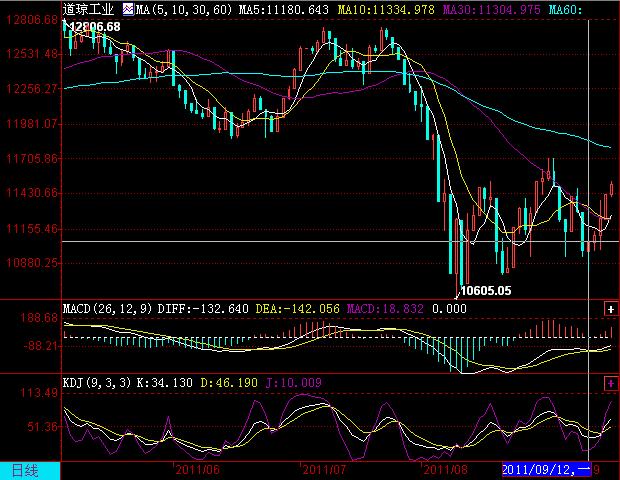
Task: Click the 51.36 KDJ axis label
Action: point(43,427)
